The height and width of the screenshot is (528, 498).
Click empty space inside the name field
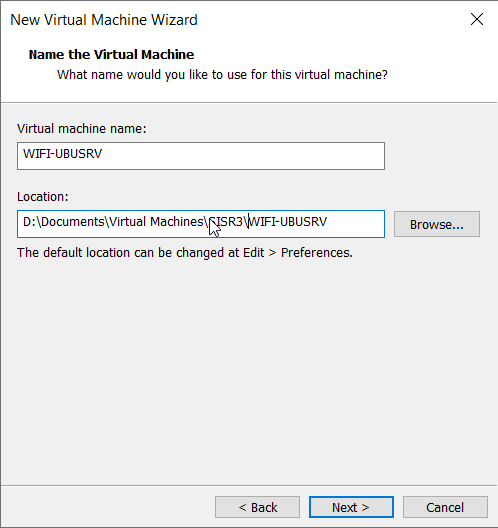(242, 156)
